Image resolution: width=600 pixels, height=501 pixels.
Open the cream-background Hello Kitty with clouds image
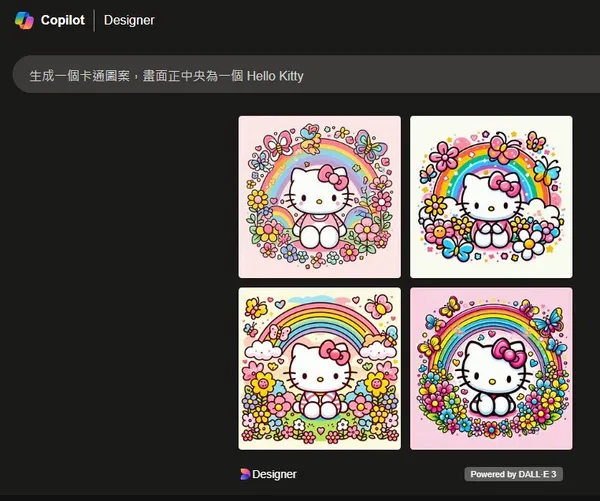[x=320, y=369]
